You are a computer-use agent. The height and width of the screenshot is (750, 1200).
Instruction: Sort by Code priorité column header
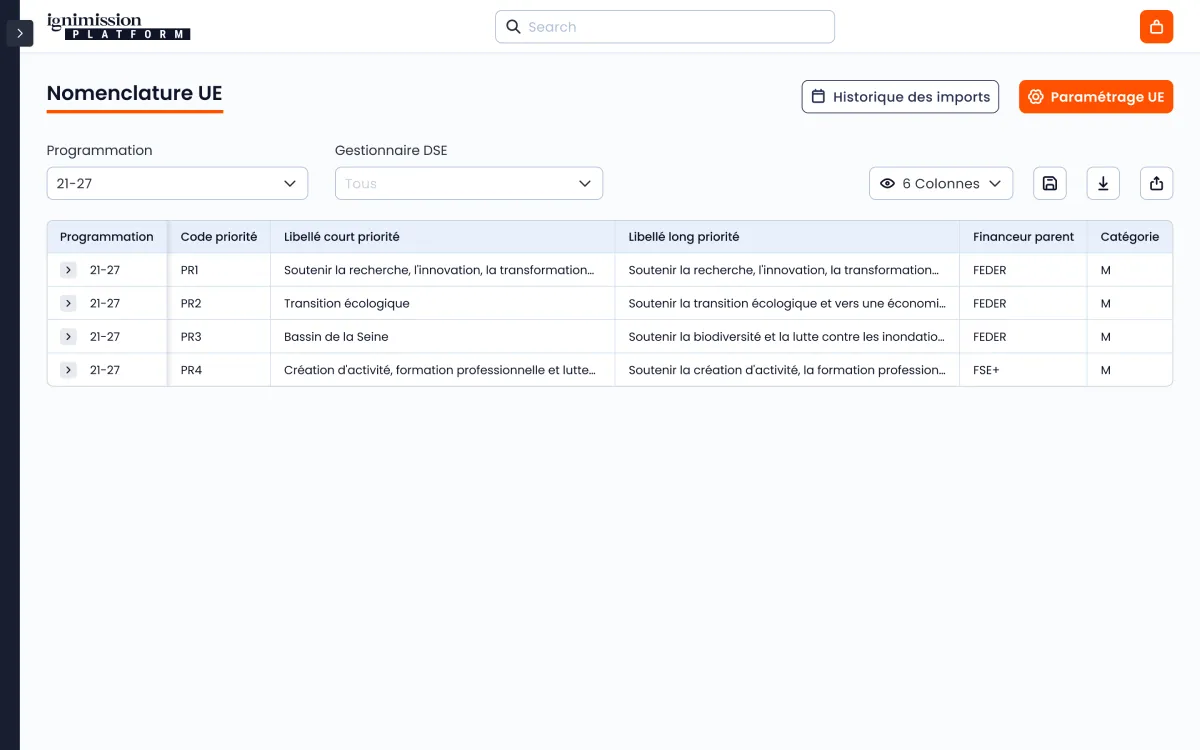click(218, 237)
